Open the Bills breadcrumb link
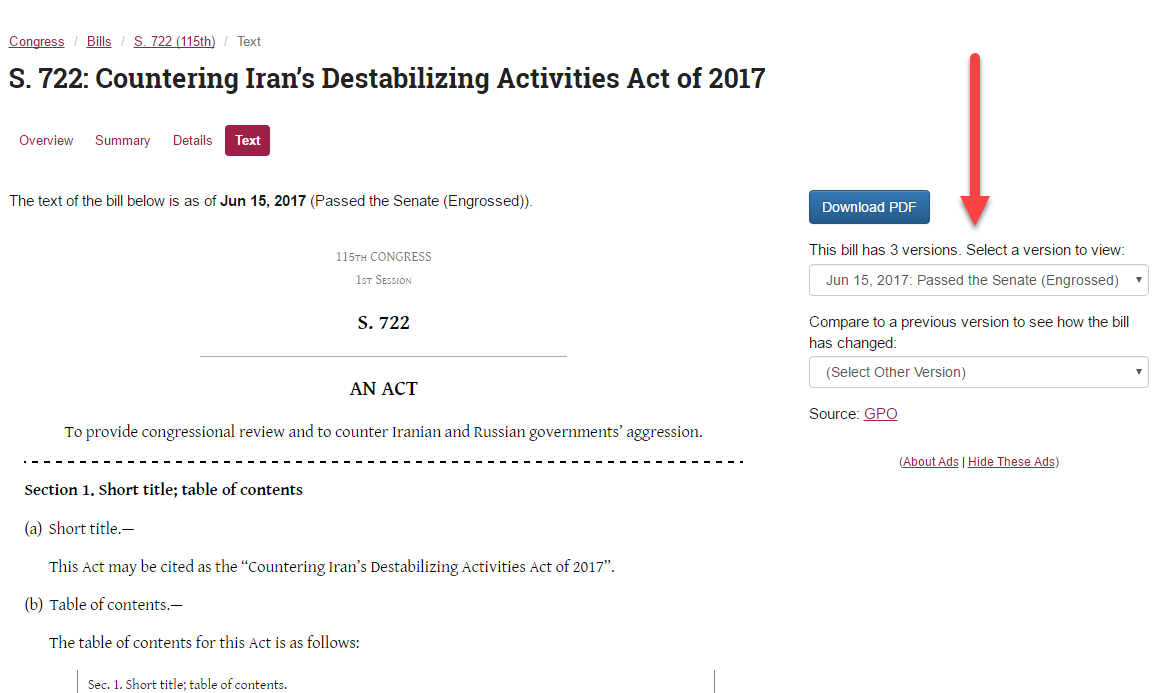Image resolution: width=1164 pixels, height=693 pixels. tap(99, 42)
